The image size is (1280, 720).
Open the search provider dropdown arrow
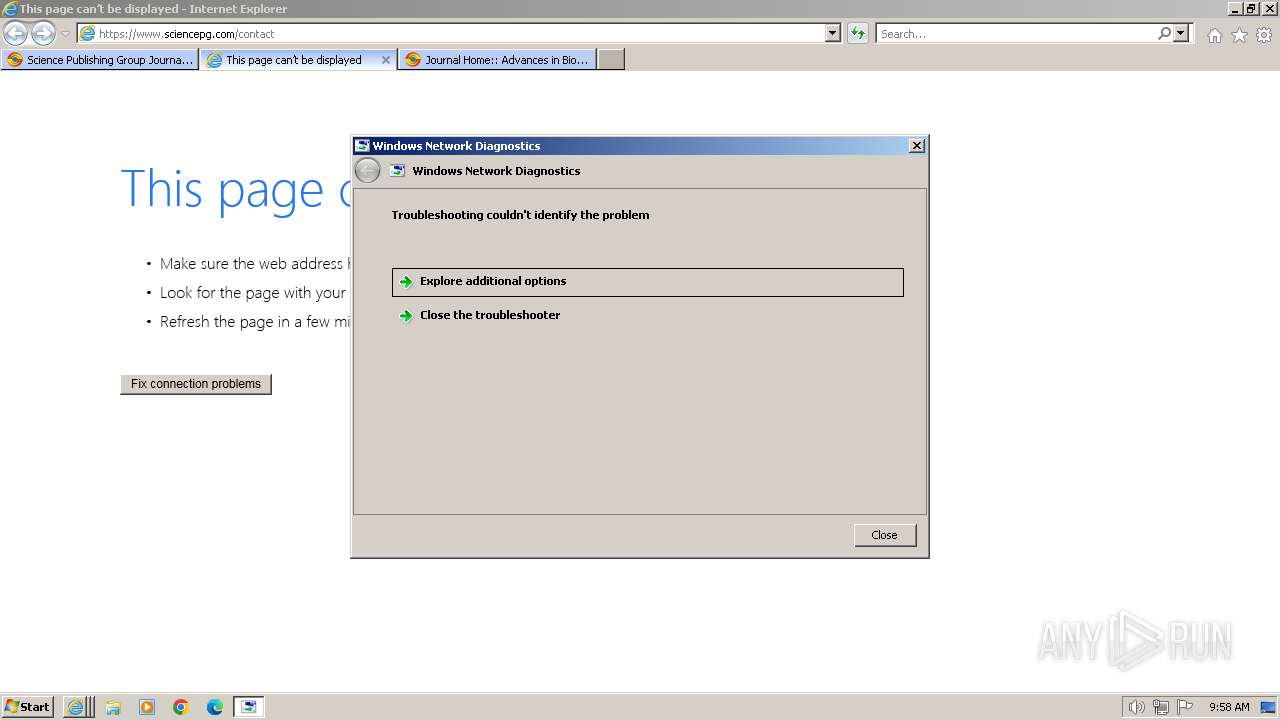click(x=1181, y=33)
